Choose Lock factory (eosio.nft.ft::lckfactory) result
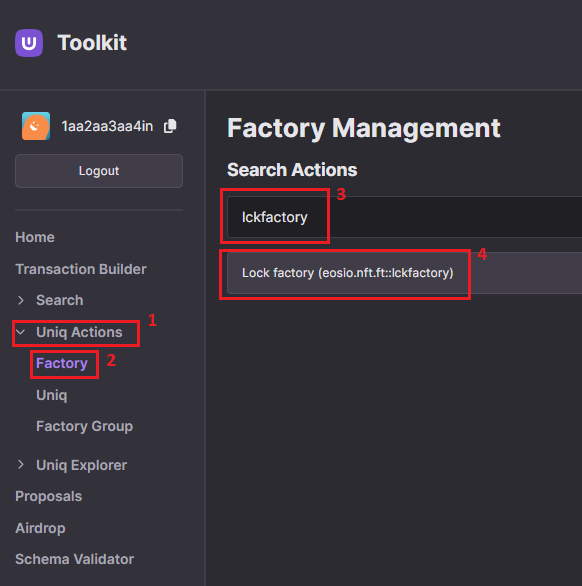 click(404, 273)
